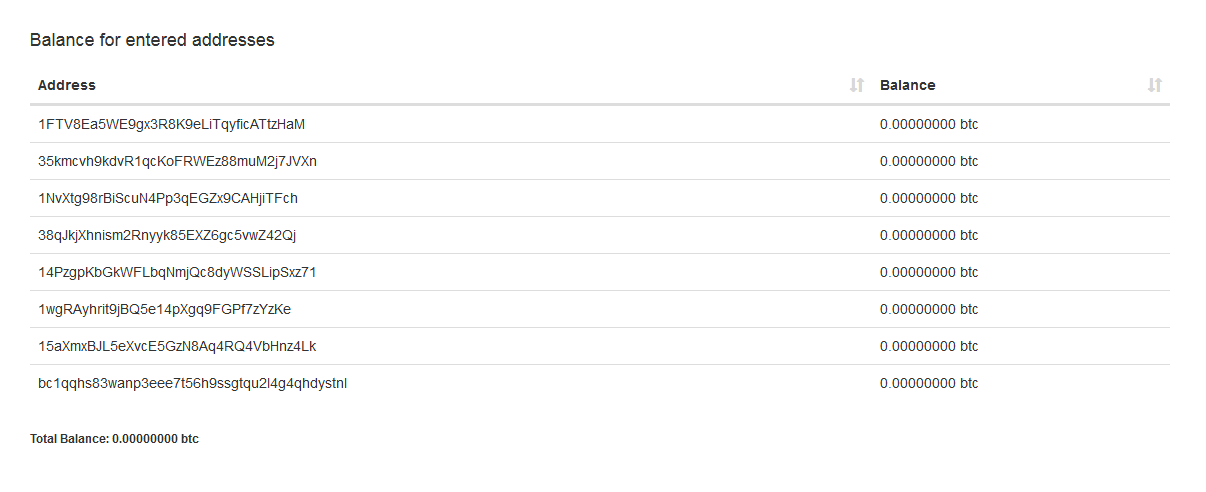The width and height of the screenshot is (1206, 492).
Task: Click the Balance column sort icon
Action: tap(1155, 85)
